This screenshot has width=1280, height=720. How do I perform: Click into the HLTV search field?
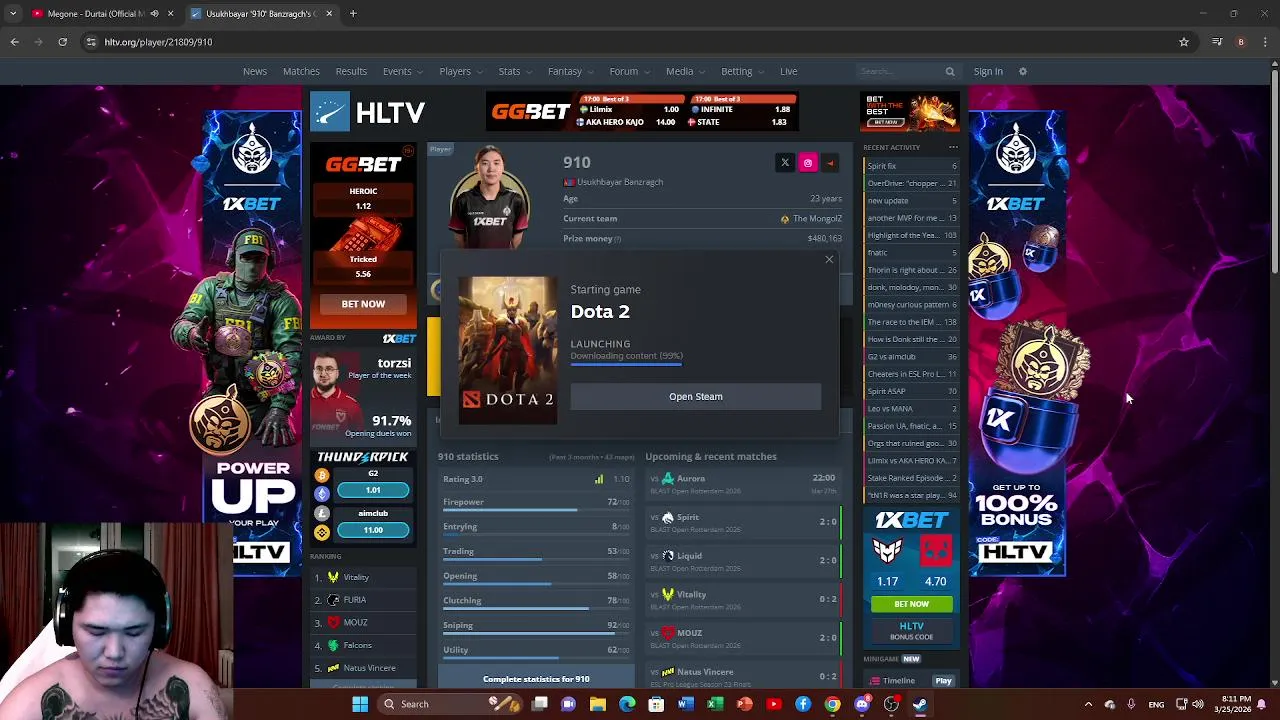point(900,71)
